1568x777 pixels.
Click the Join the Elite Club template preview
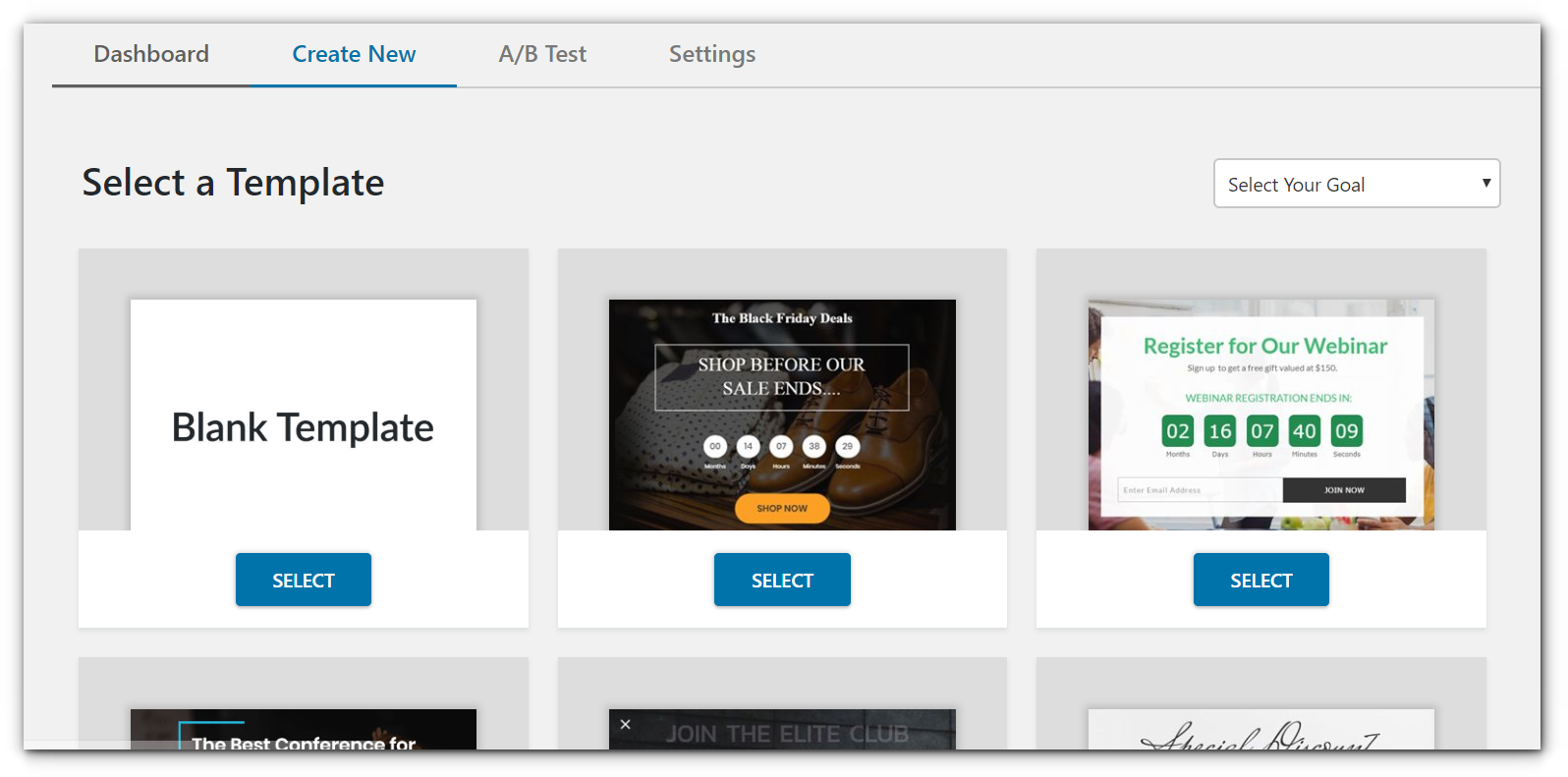click(x=782, y=730)
